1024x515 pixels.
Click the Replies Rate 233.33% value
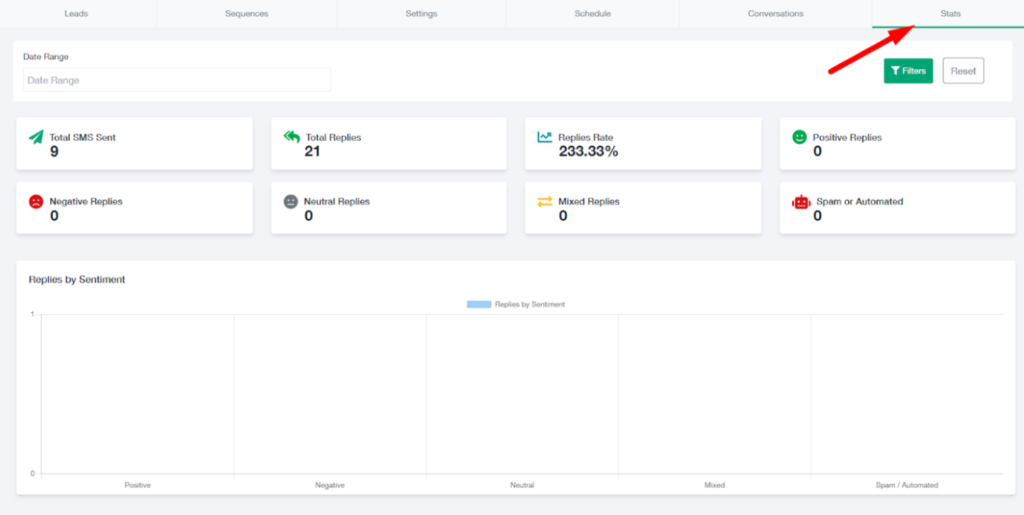(x=588, y=152)
